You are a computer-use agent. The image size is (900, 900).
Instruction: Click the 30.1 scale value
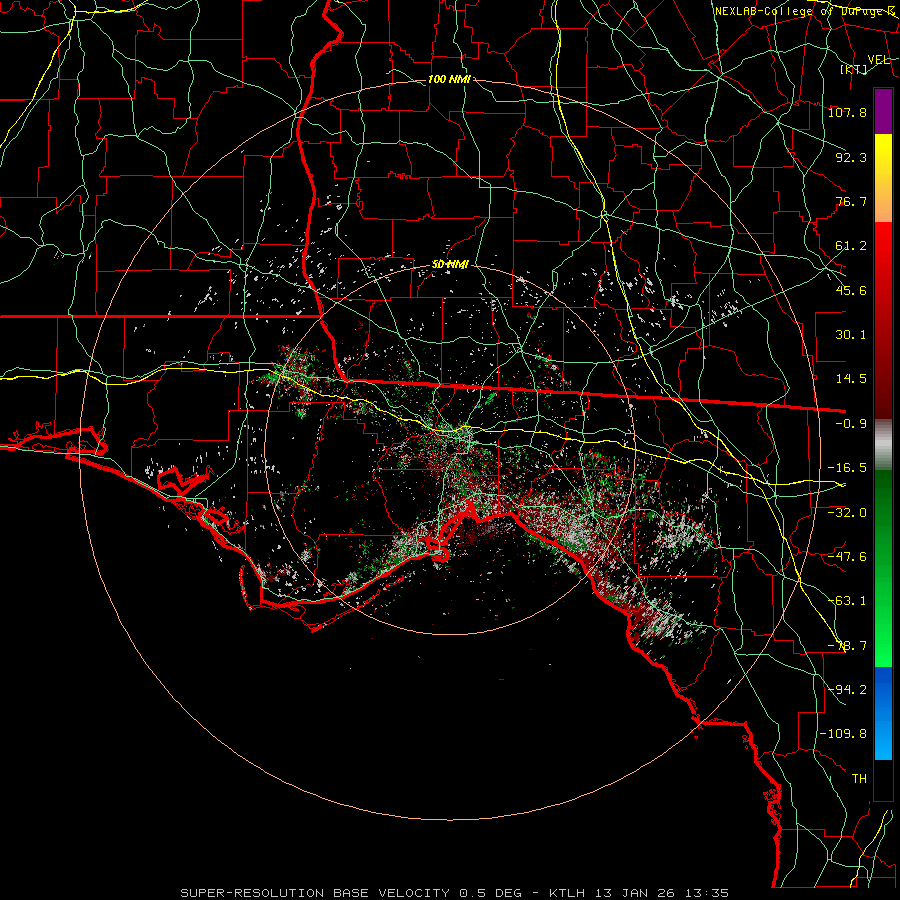coord(851,335)
